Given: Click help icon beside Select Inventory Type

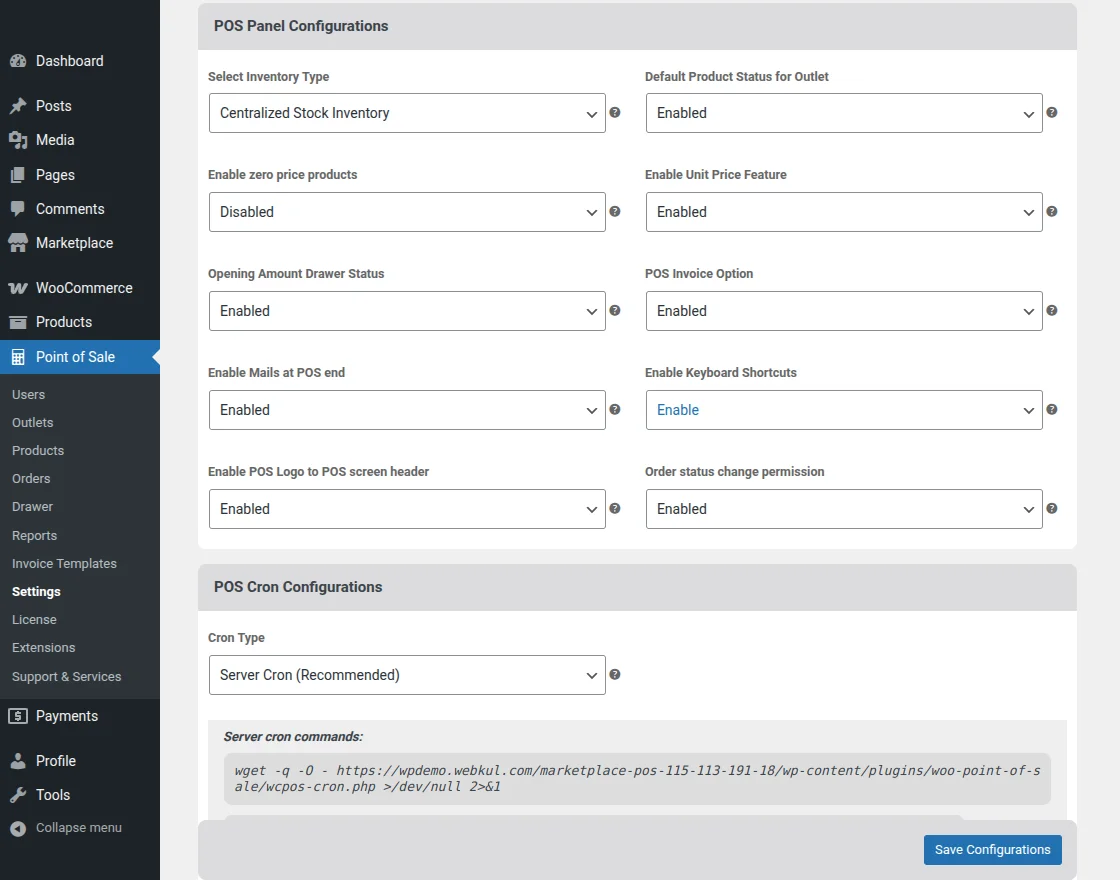Looking at the screenshot, I should point(615,113).
